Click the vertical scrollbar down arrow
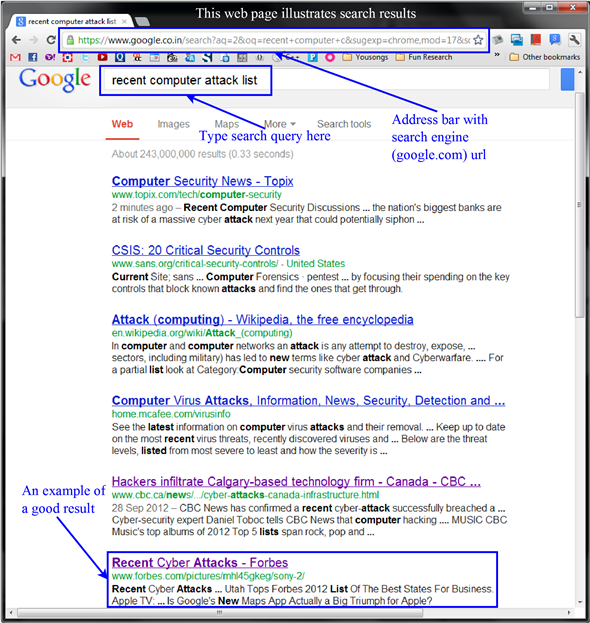The image size is (590, 623). 580,602
